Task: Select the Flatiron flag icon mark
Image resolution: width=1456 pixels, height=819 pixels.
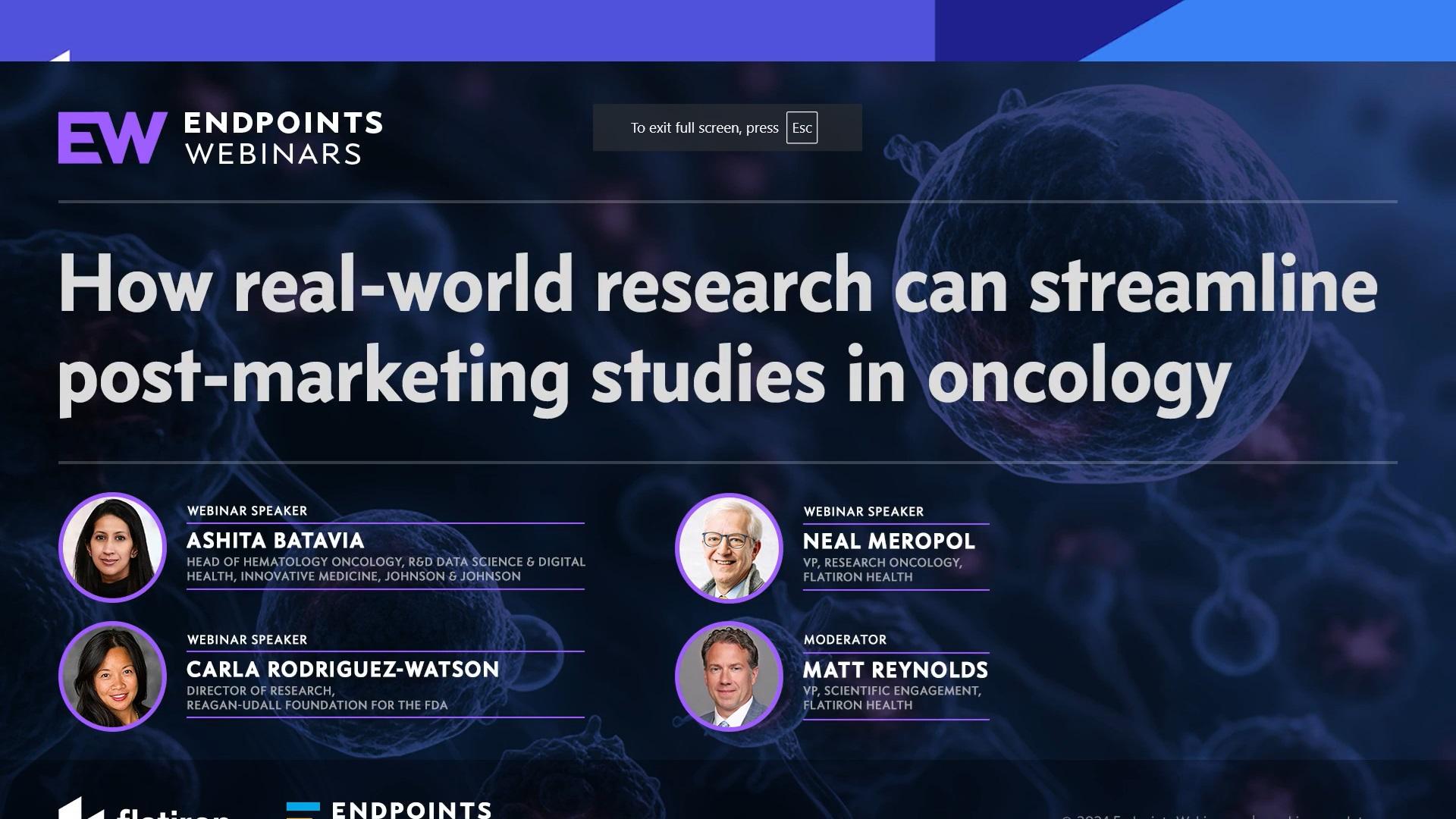Action: [83, 808]
